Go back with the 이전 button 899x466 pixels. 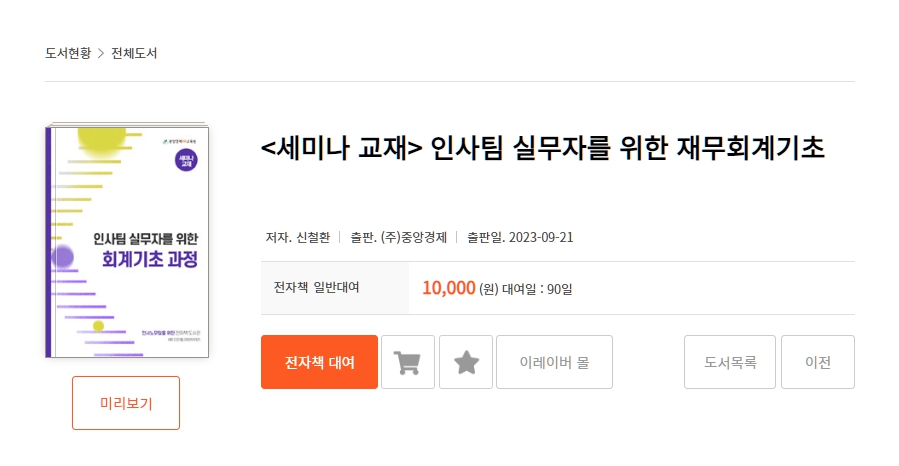pyautogui.click(x=818, y=362)
